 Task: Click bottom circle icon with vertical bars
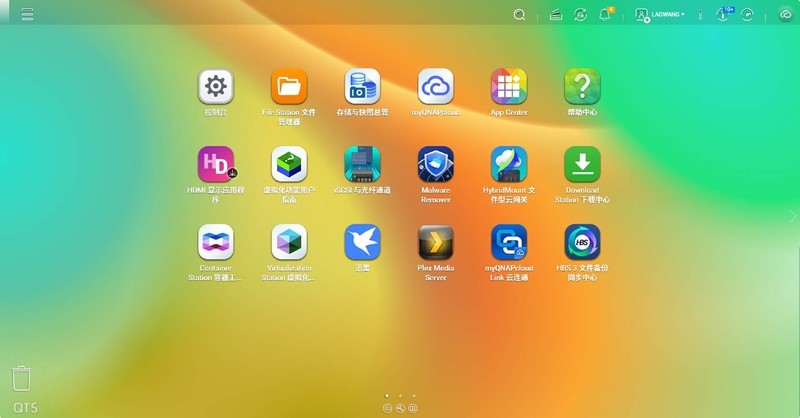(413, 408)
